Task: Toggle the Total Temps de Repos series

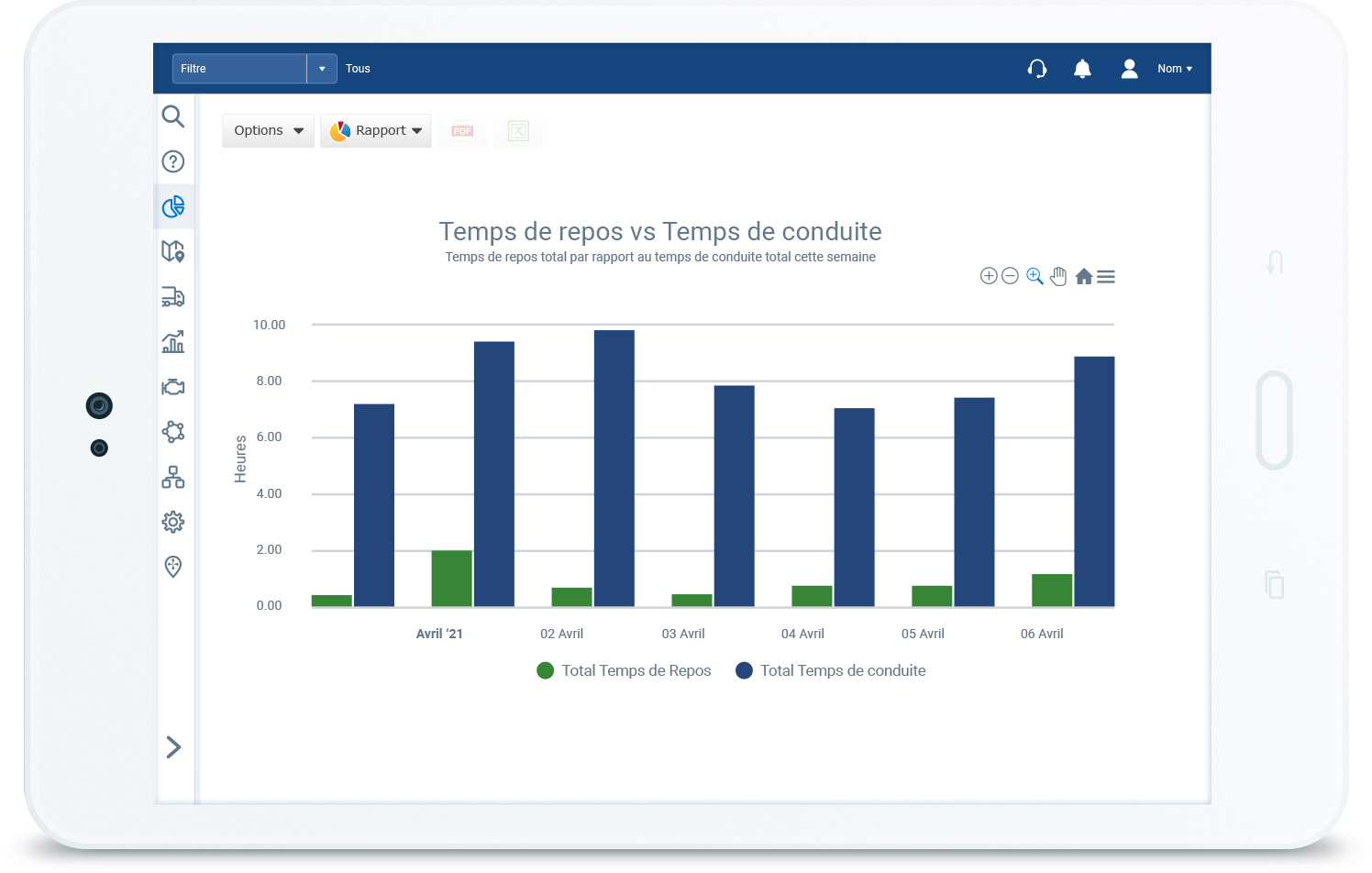Action: tap(624, 670)
